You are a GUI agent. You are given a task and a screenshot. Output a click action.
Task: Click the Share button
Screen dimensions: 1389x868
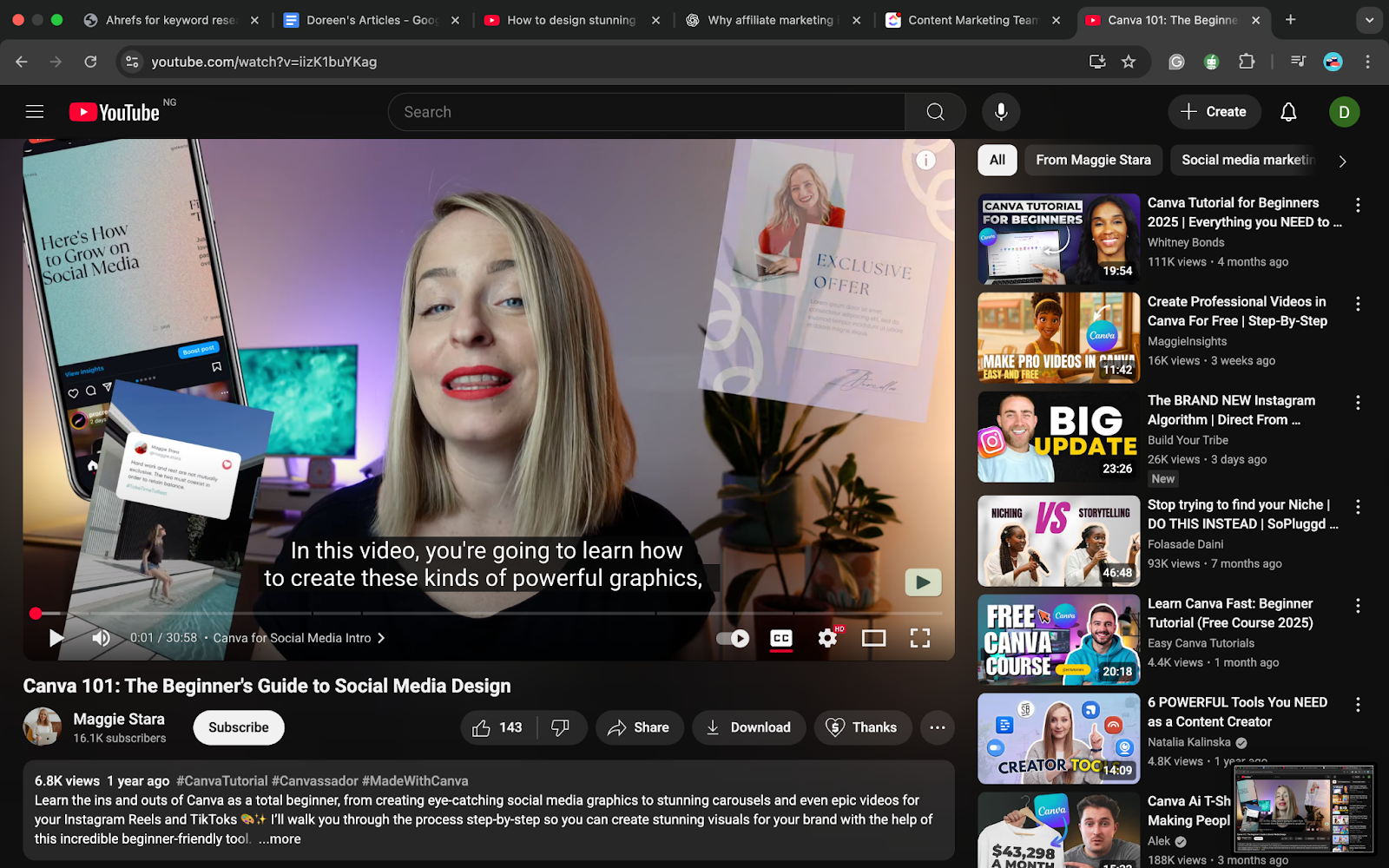pos(639,727)
